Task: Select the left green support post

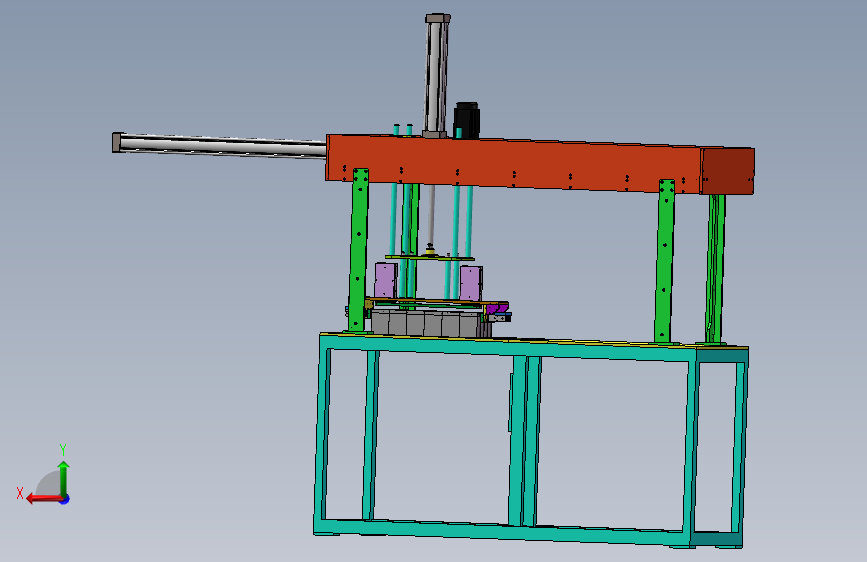Action: point(358,250)
